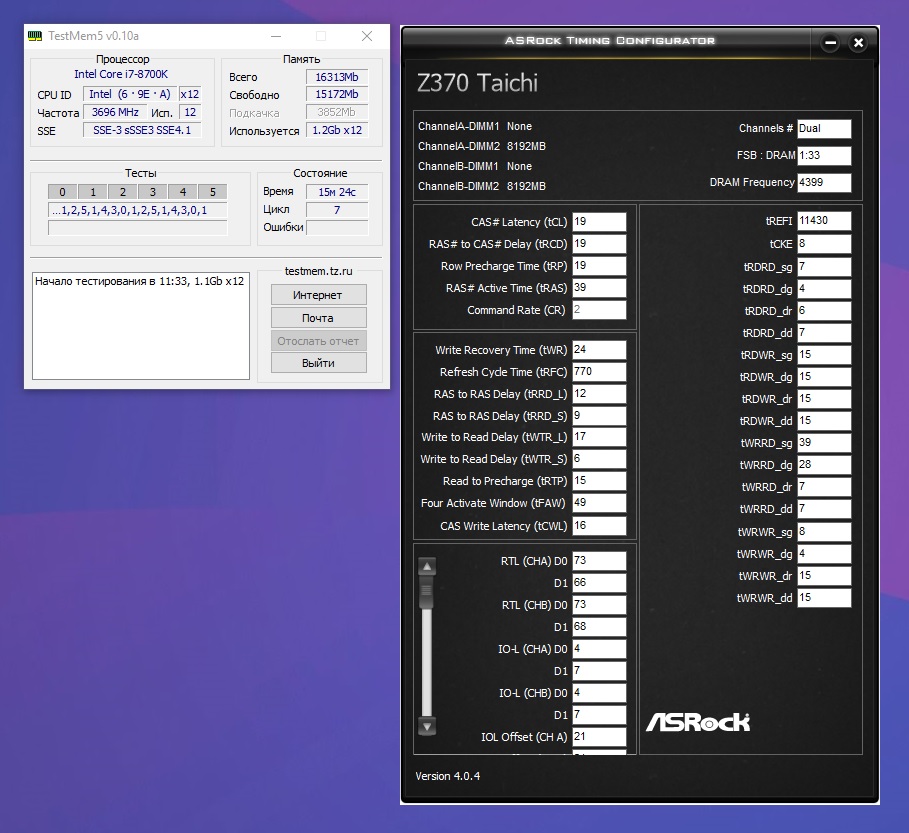
Task: Click the RAS# Active Time (tRAS) field
Action: pyautogui.click(x=599, y=288)
